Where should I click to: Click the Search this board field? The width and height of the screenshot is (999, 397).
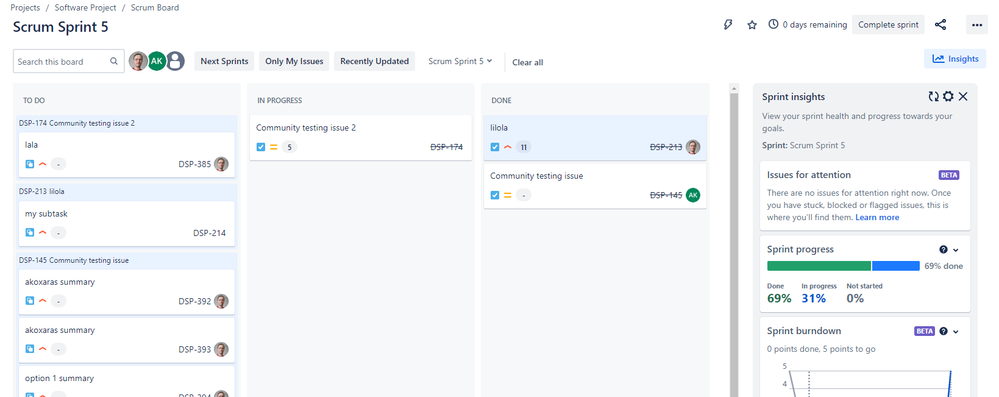pos(69,61)
